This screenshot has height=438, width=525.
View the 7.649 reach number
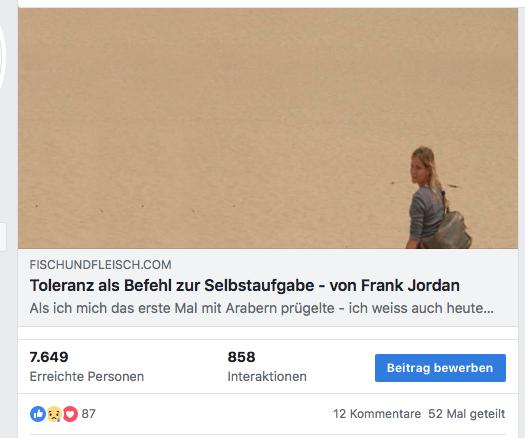(x=49, y=357)
